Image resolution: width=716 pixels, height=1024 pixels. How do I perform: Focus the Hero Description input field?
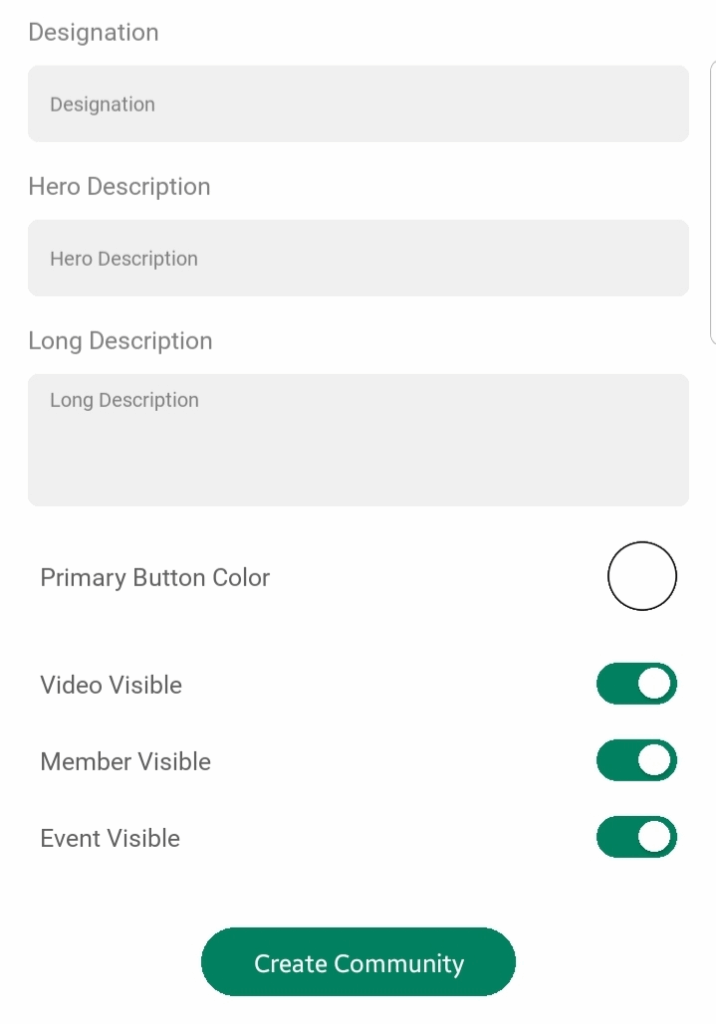[x=358, y=258]
